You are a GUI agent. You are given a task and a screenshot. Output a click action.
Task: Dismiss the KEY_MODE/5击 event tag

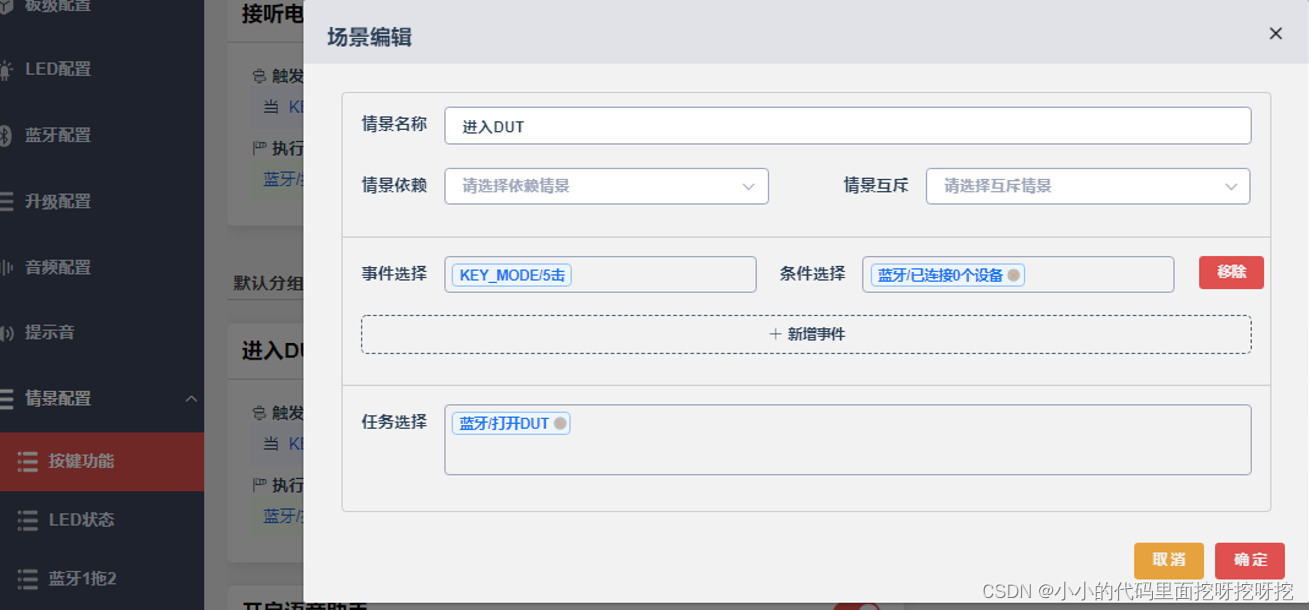(510, 274)
